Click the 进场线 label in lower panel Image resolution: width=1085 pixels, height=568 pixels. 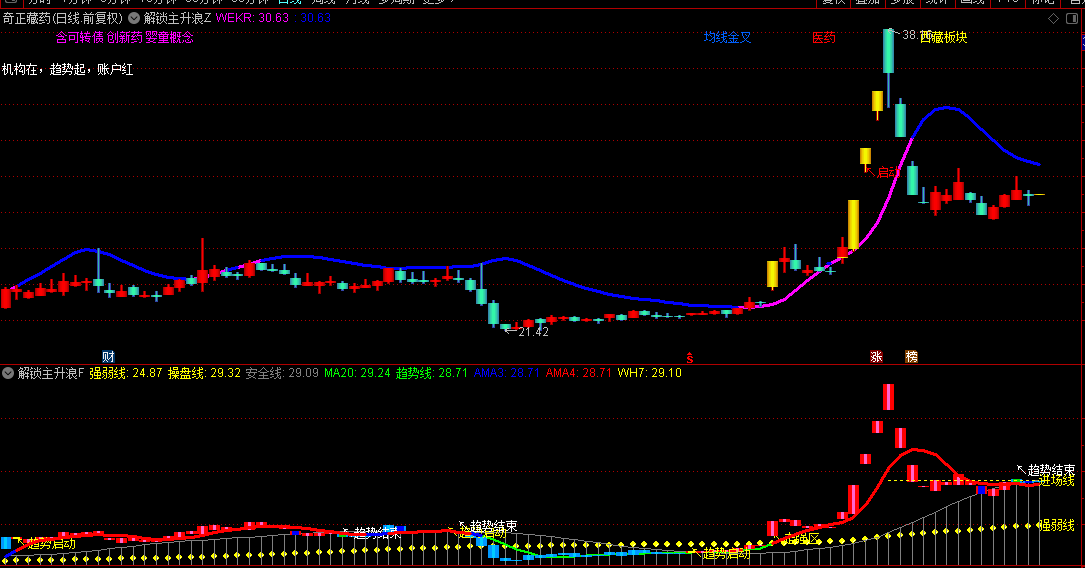pos(1057,481)
